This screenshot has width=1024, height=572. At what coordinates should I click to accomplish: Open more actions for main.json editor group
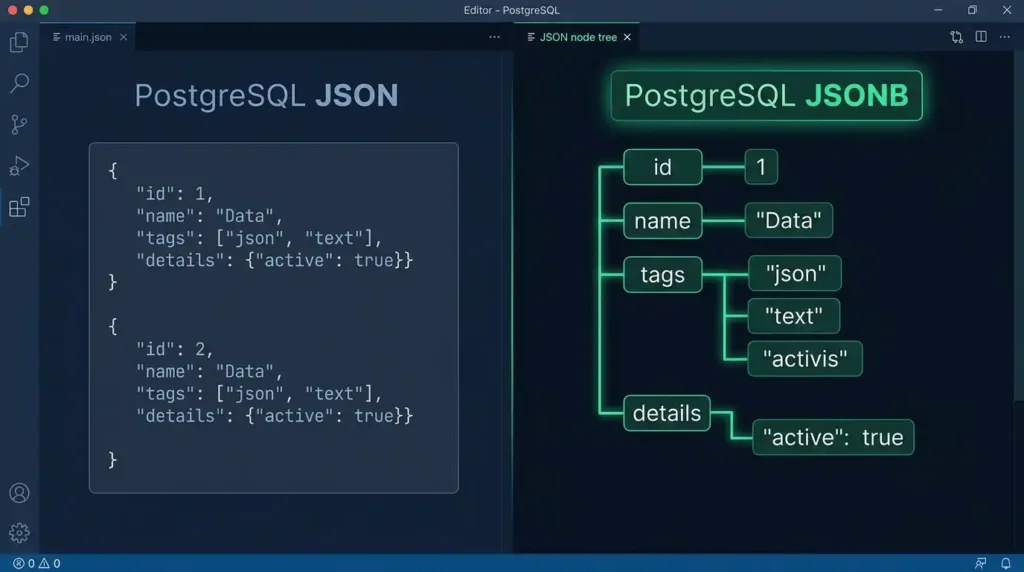pyautogui.click(x=494, y=37)
